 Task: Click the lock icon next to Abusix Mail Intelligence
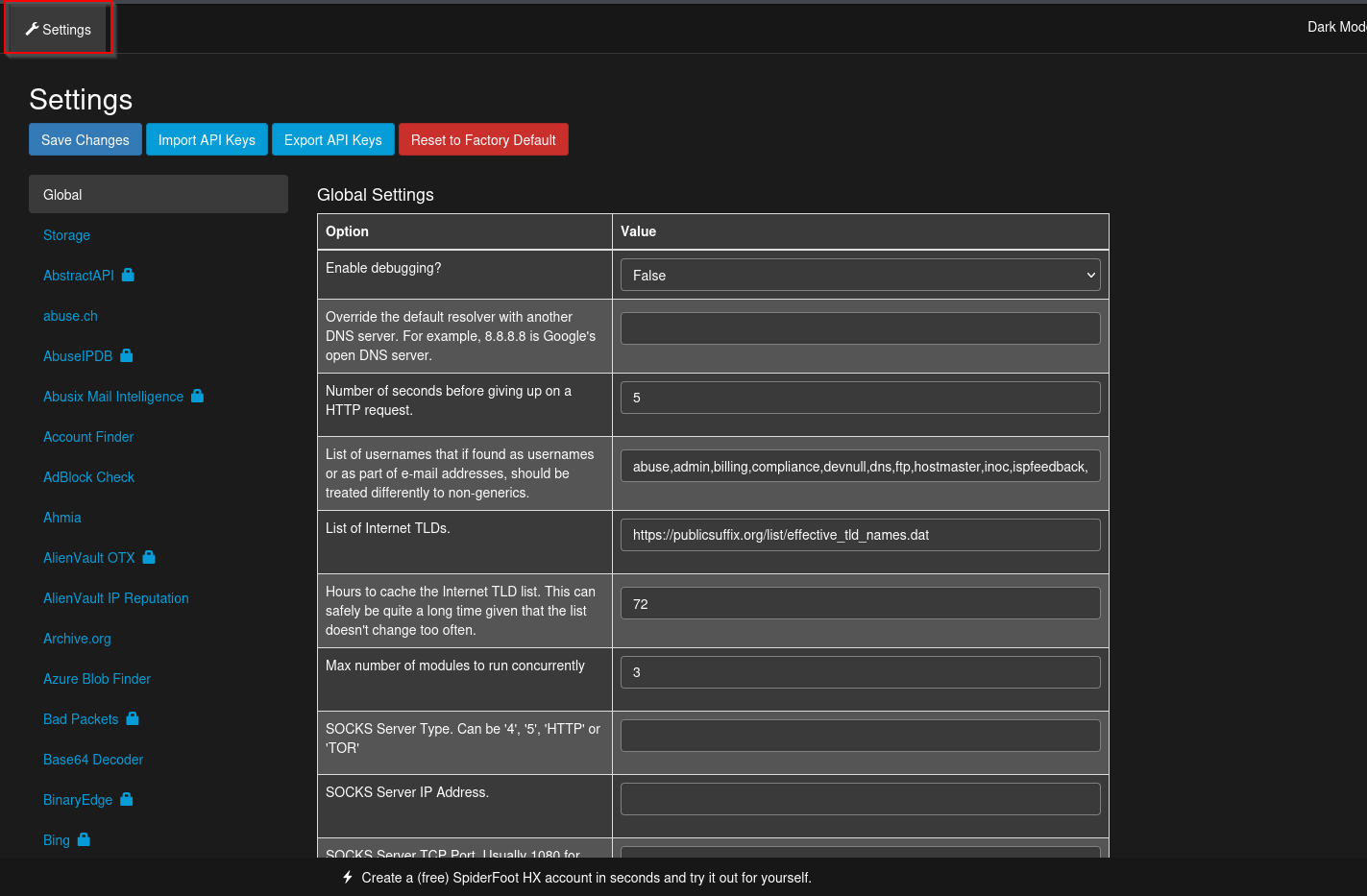tap(197, 396)
